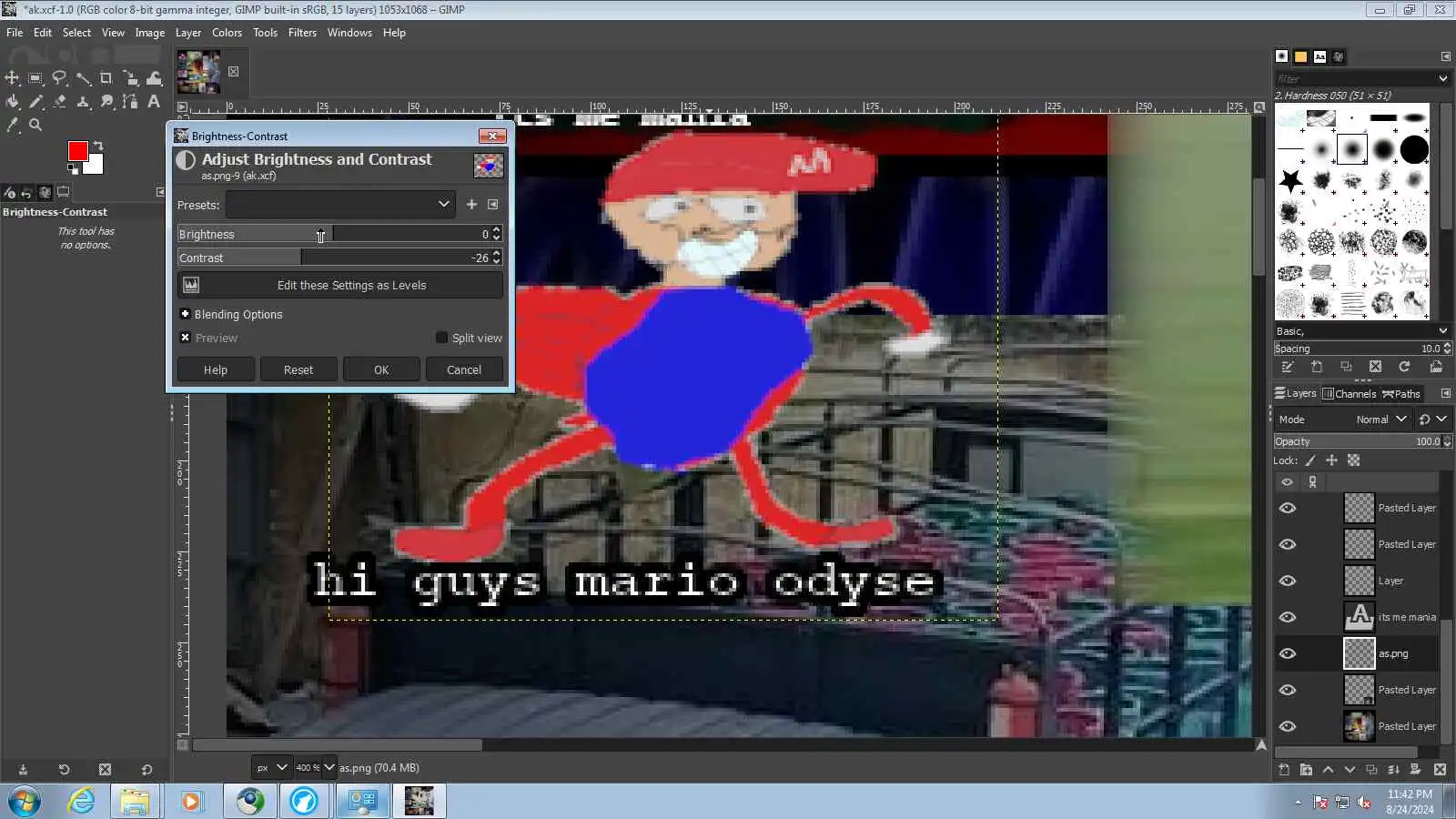Hide the top Pasted Layer

1288,508
